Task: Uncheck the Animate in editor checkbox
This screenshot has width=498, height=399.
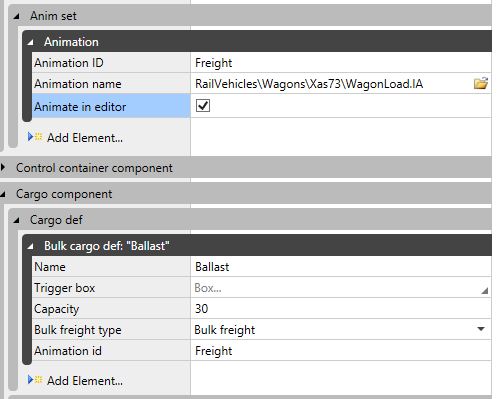Action: [x=203, y=106]
